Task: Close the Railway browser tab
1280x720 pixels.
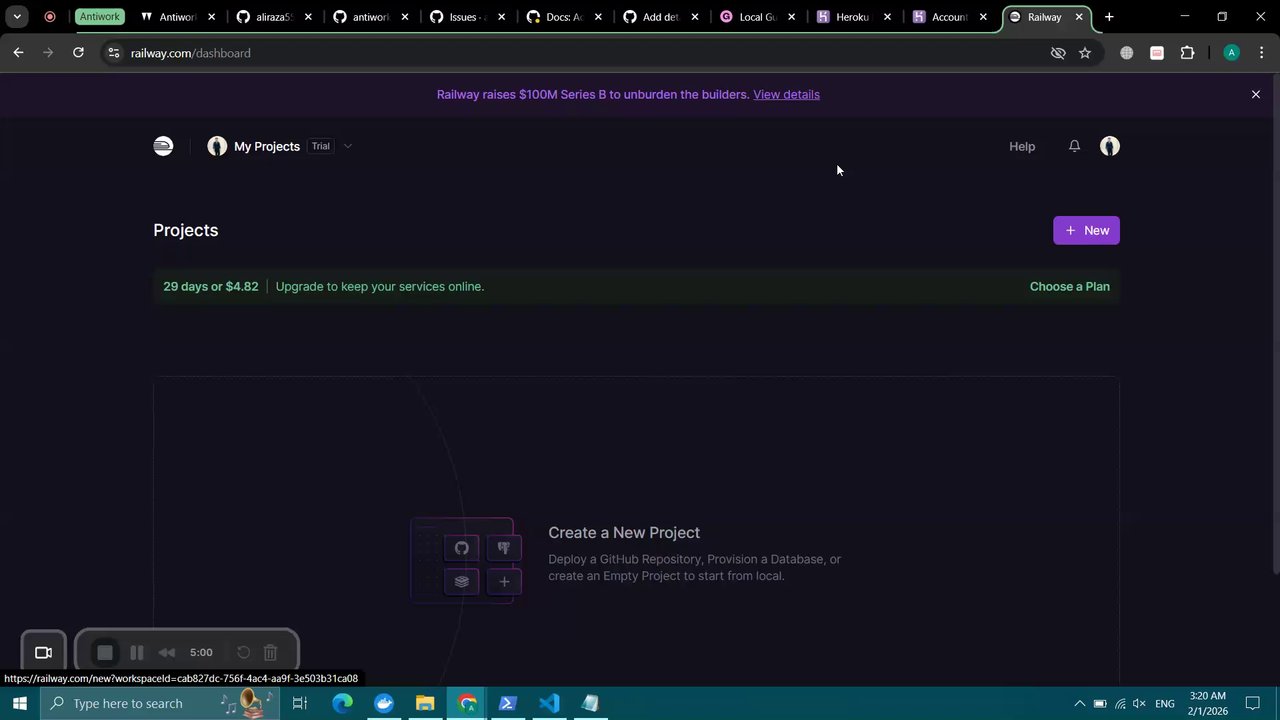Action: click(1079, 17)
